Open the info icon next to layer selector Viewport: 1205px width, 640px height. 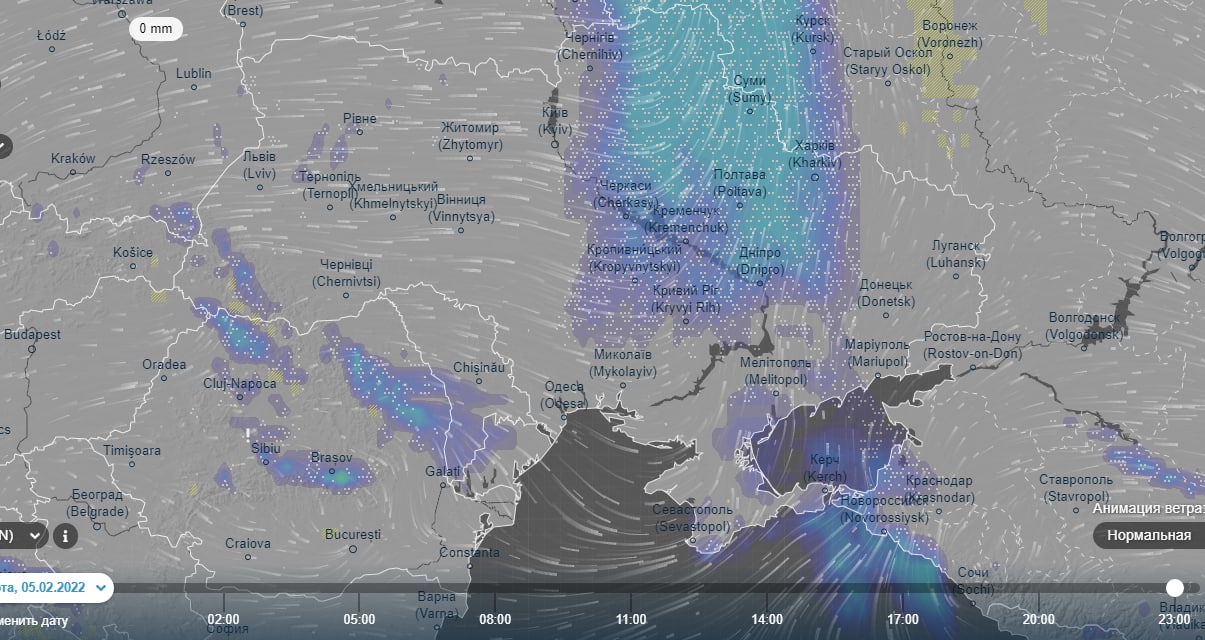click(65, 536)
